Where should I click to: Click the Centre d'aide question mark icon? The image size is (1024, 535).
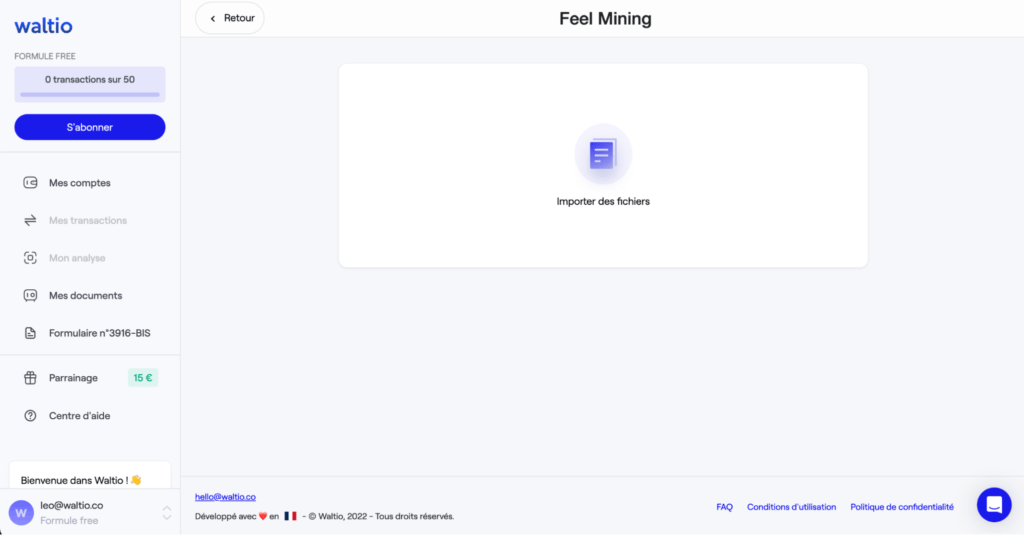(30, 415)
